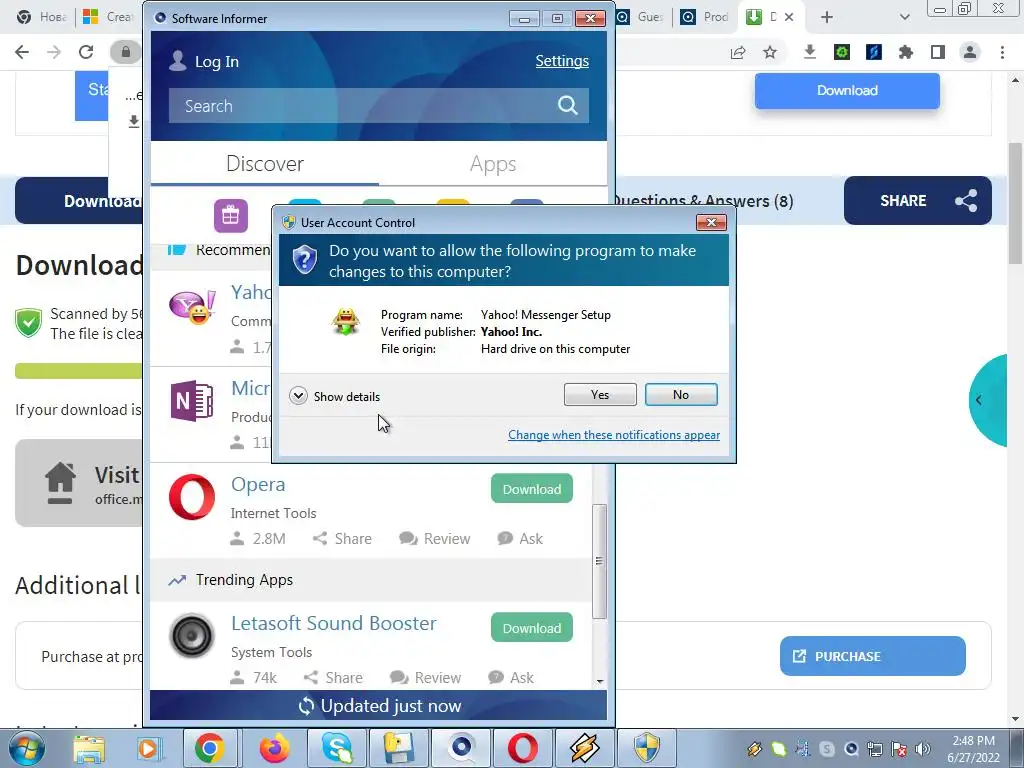Expand Show details in the UAC dialog
The height and width of the screenshot is (768, 1024).
(x=334, y=396)
